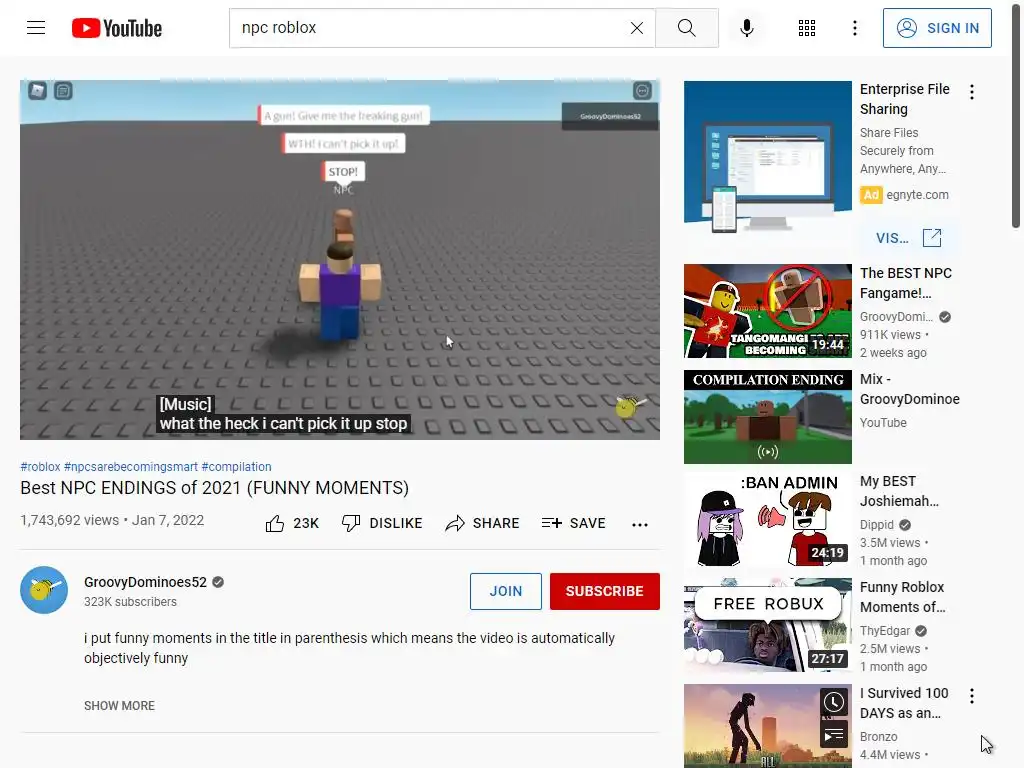1024x768 pixels.
Task: Click the 1,743,692 views count
Action: (x=69, y=520)
